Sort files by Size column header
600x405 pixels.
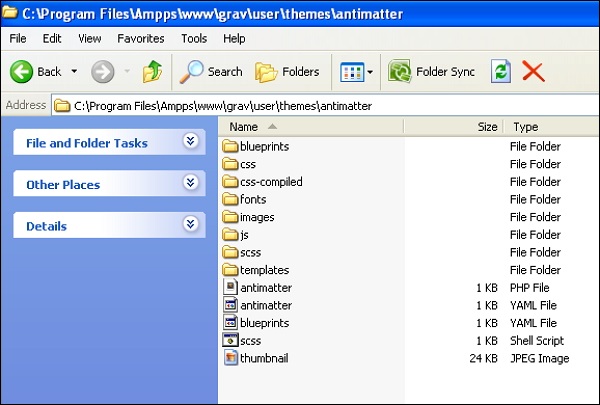coord(487,127)
